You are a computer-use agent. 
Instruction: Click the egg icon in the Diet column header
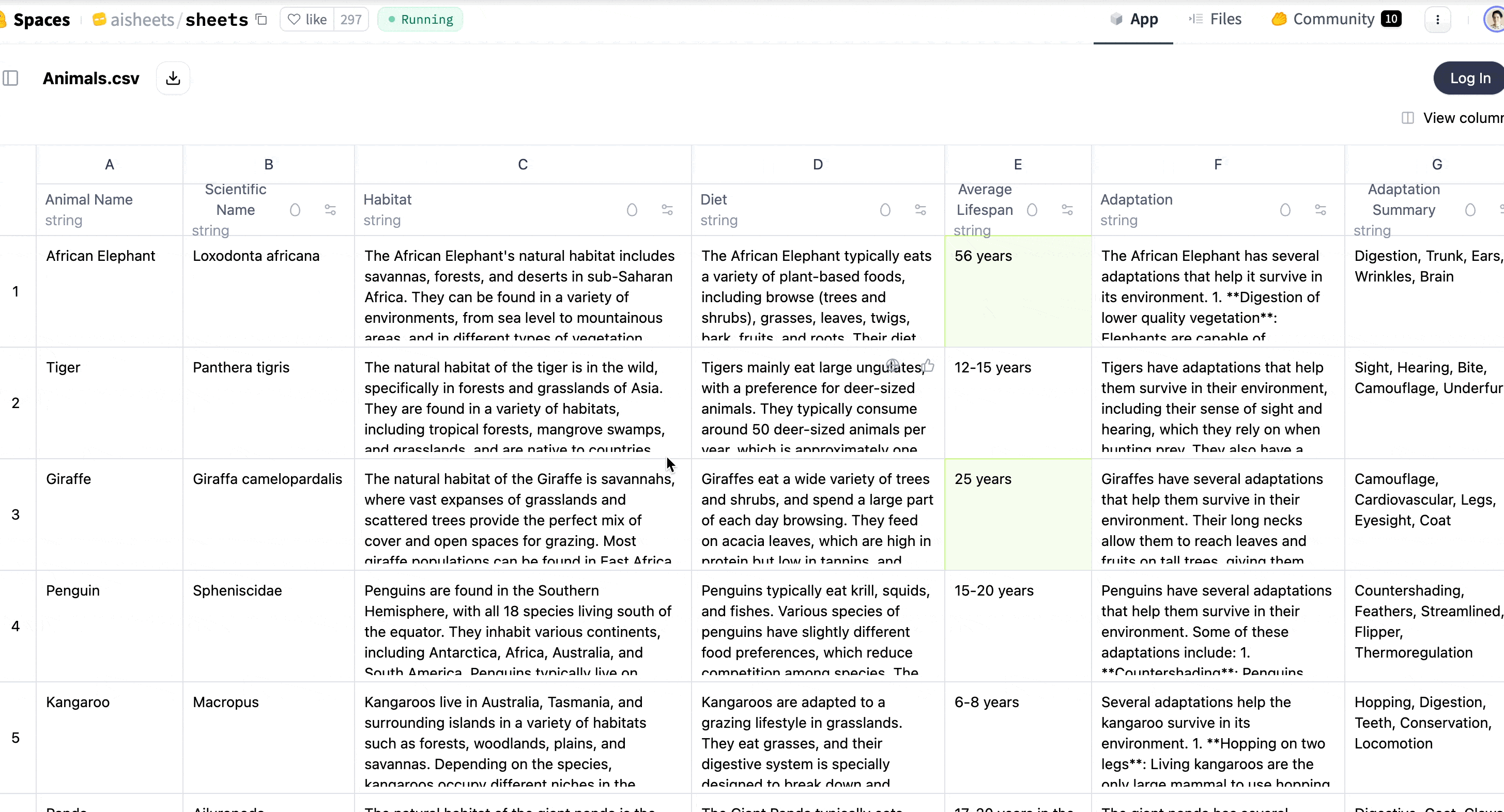[x=885, y=210]
